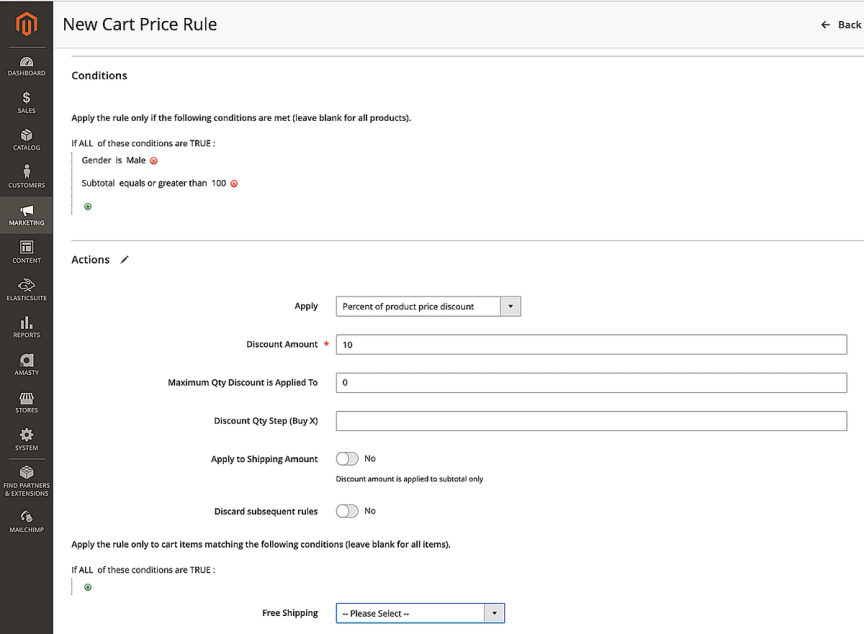Screen dimensions: 864x634
Task: Click the 'Male' condition value link
Action: (136, 160)
